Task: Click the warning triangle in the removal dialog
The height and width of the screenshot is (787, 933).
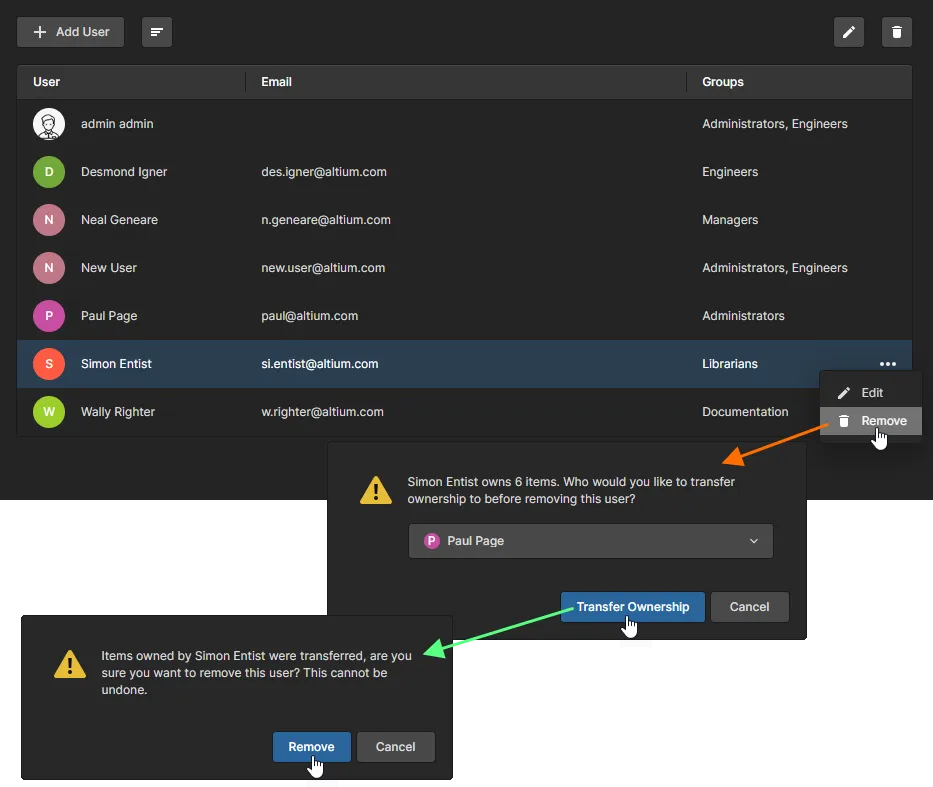Action: click(x=69, y=664)
